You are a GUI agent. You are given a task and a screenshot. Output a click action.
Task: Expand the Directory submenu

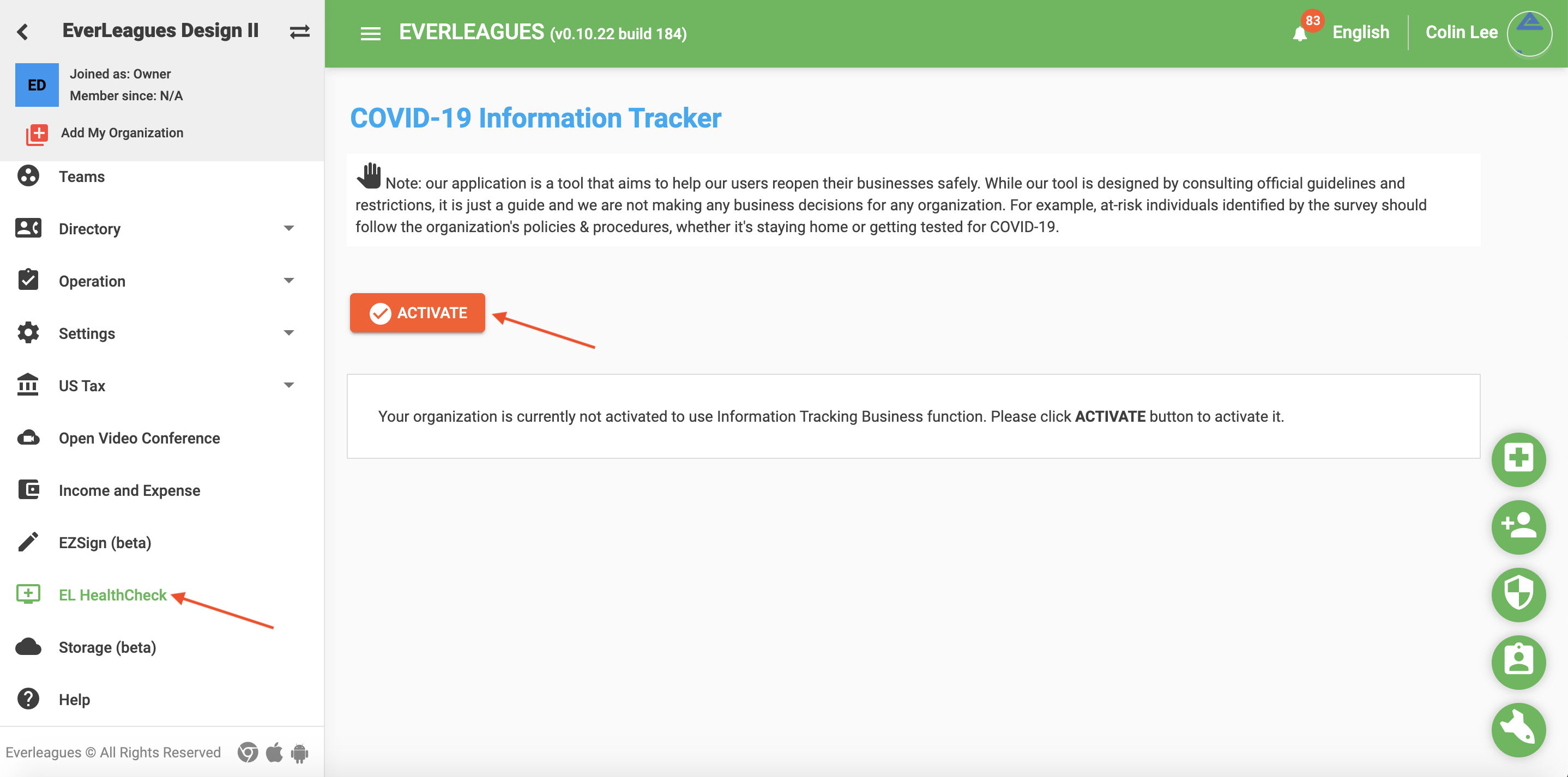(288, 229)
